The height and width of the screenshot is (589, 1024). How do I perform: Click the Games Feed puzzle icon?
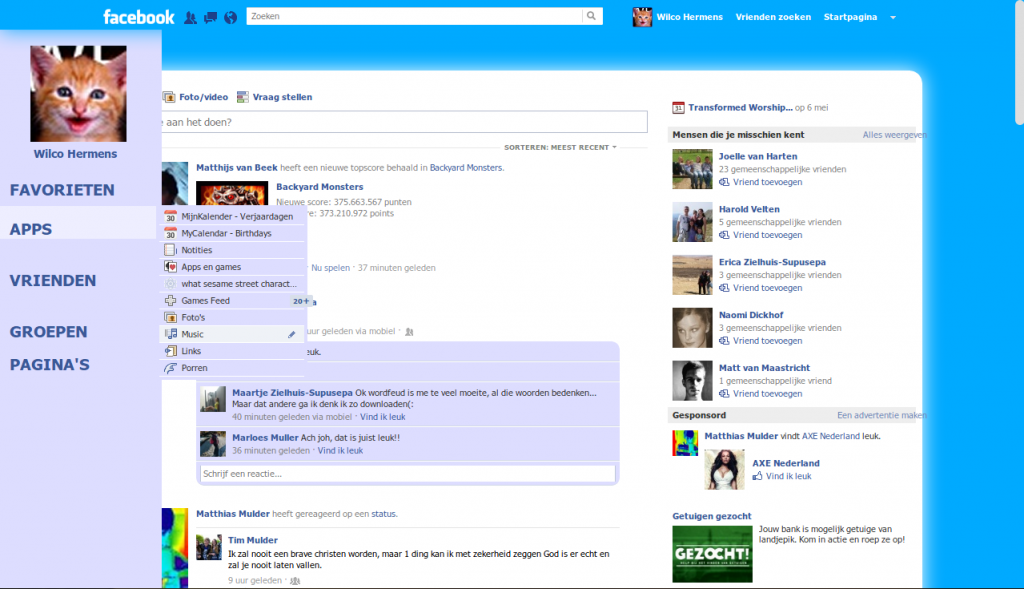click(170, 300)
